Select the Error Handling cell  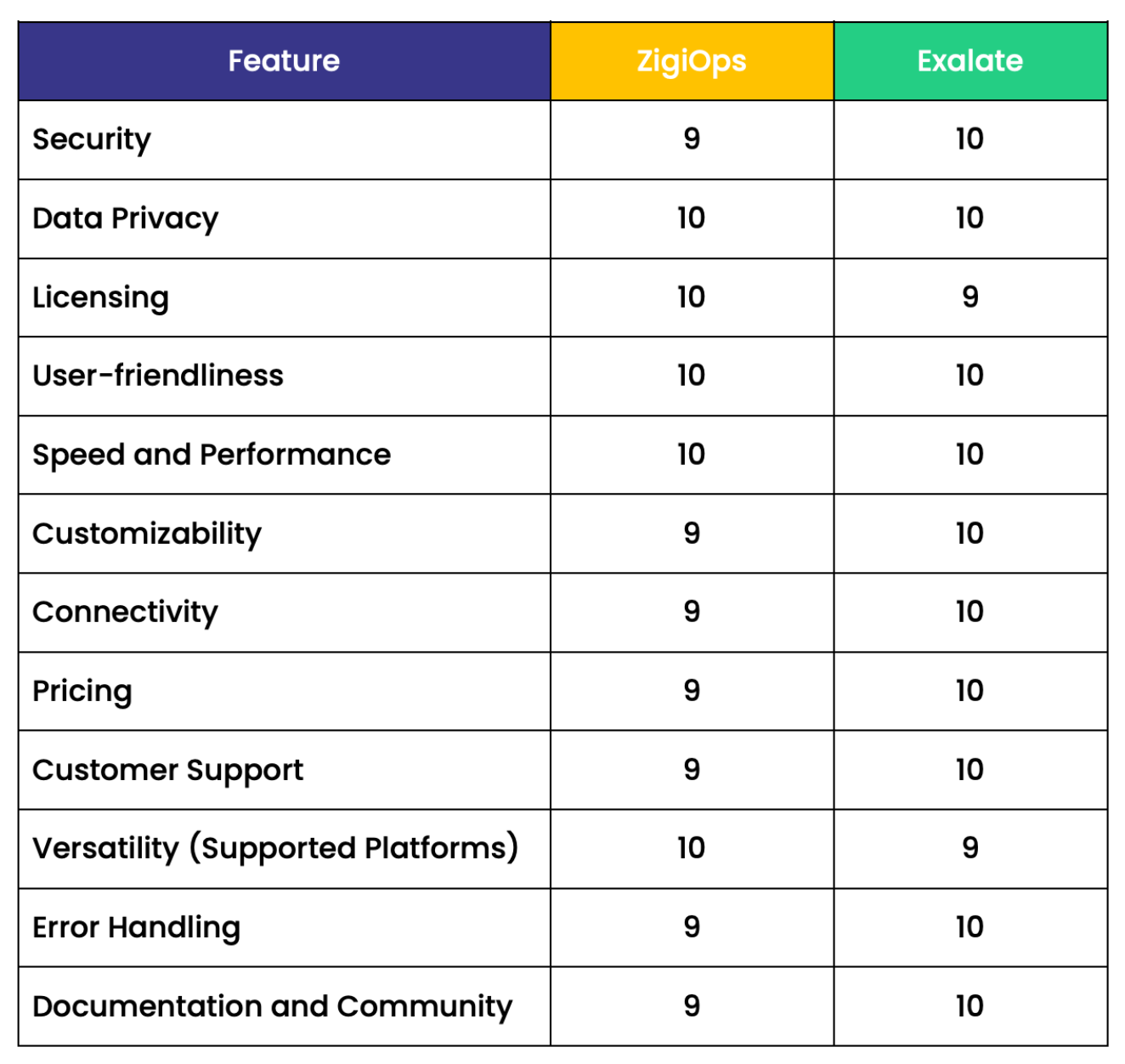[284, 927]
